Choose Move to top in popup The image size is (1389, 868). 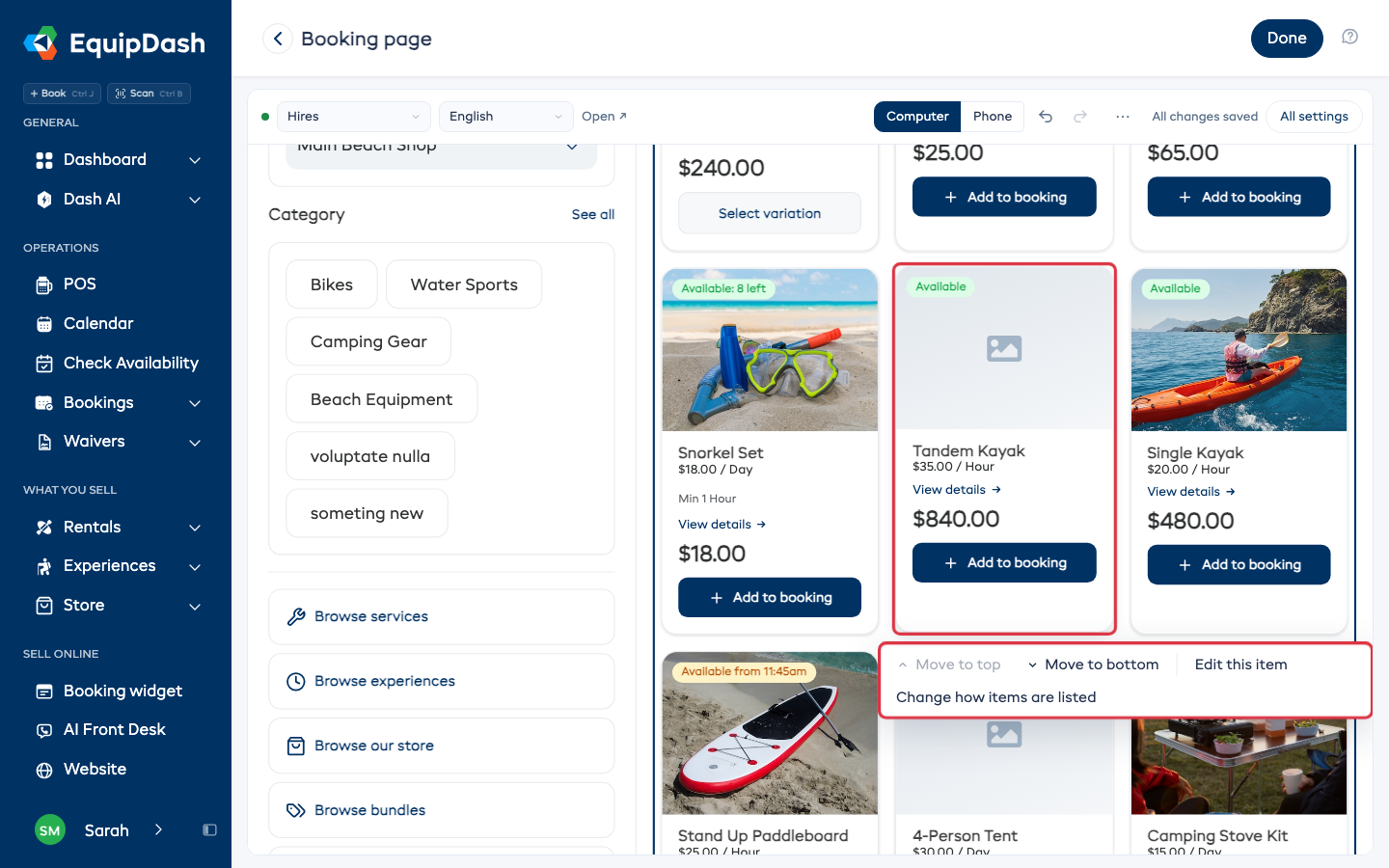coord(949,665)
